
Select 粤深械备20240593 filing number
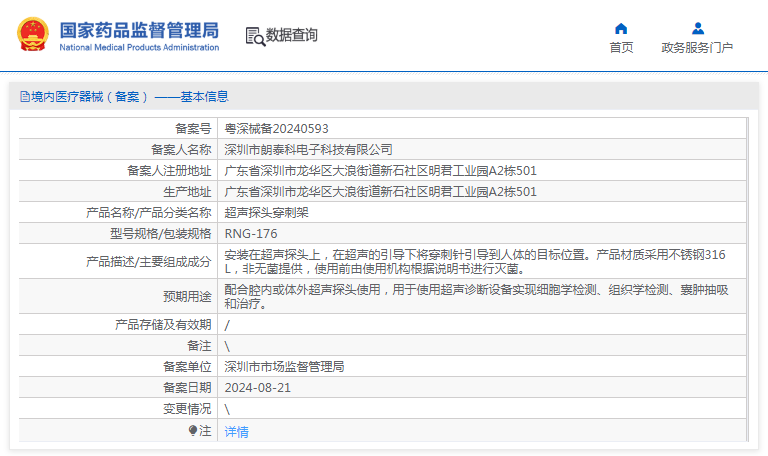tap(276, 128)
